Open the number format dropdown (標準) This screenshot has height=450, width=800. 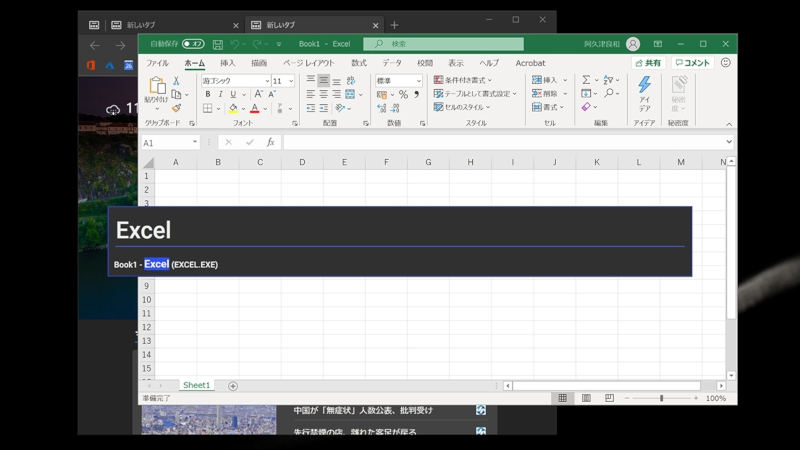click(x=418, y=81)
